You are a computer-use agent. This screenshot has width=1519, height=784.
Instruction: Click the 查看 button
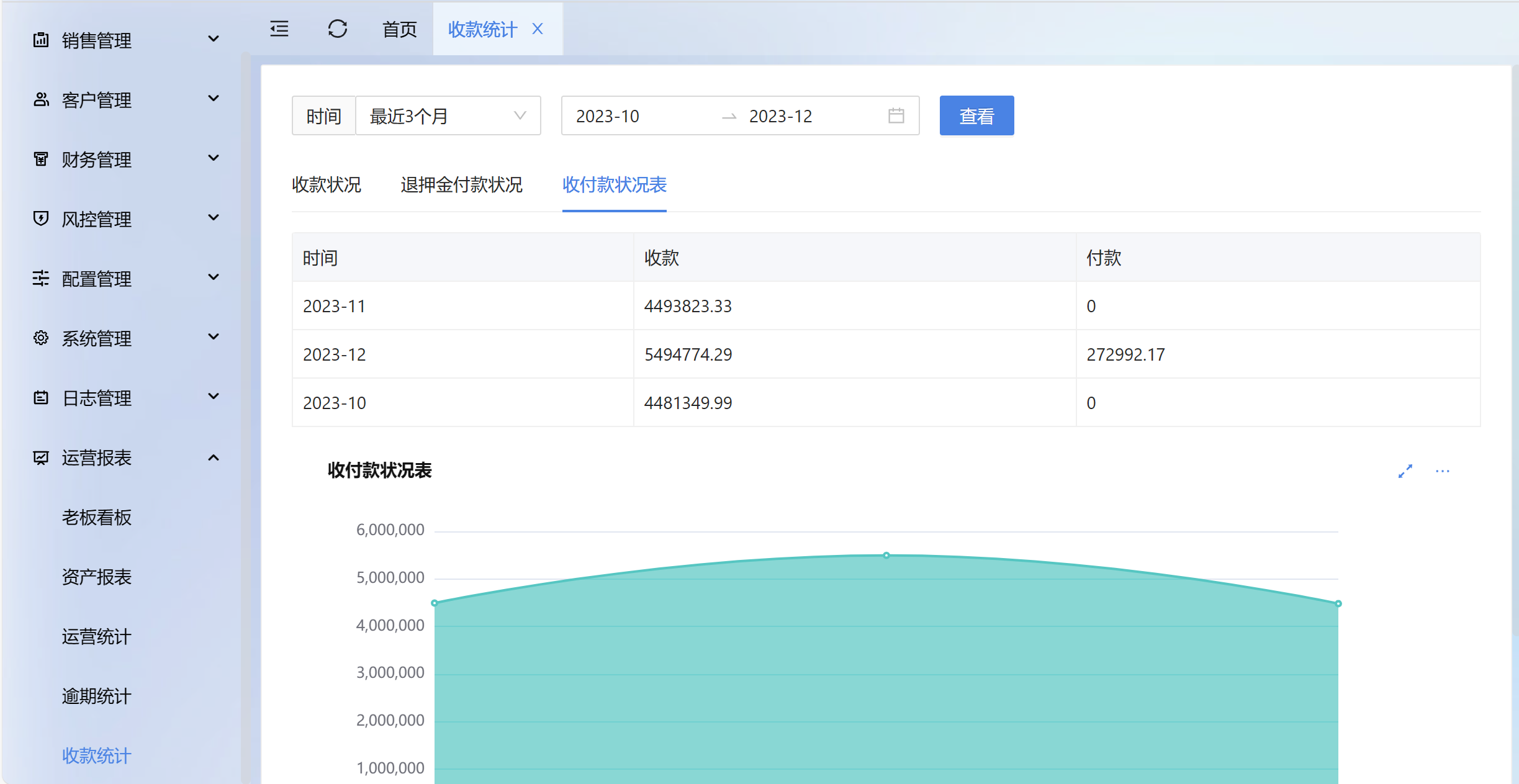click(x=976, y=115)
